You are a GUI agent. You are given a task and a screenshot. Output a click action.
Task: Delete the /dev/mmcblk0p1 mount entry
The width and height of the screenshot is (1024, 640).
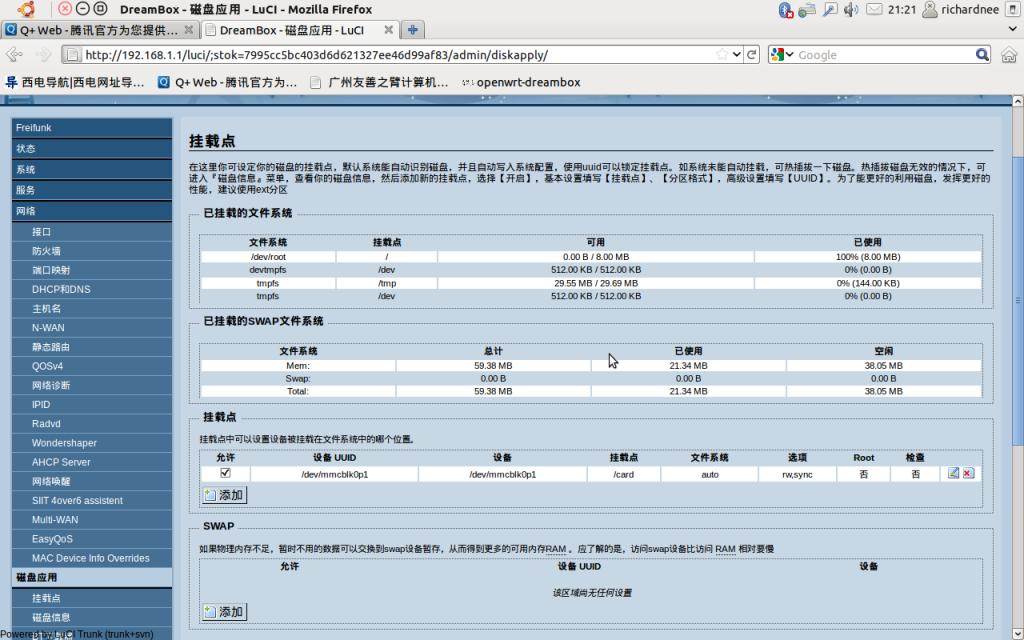[x=968, y=473]
